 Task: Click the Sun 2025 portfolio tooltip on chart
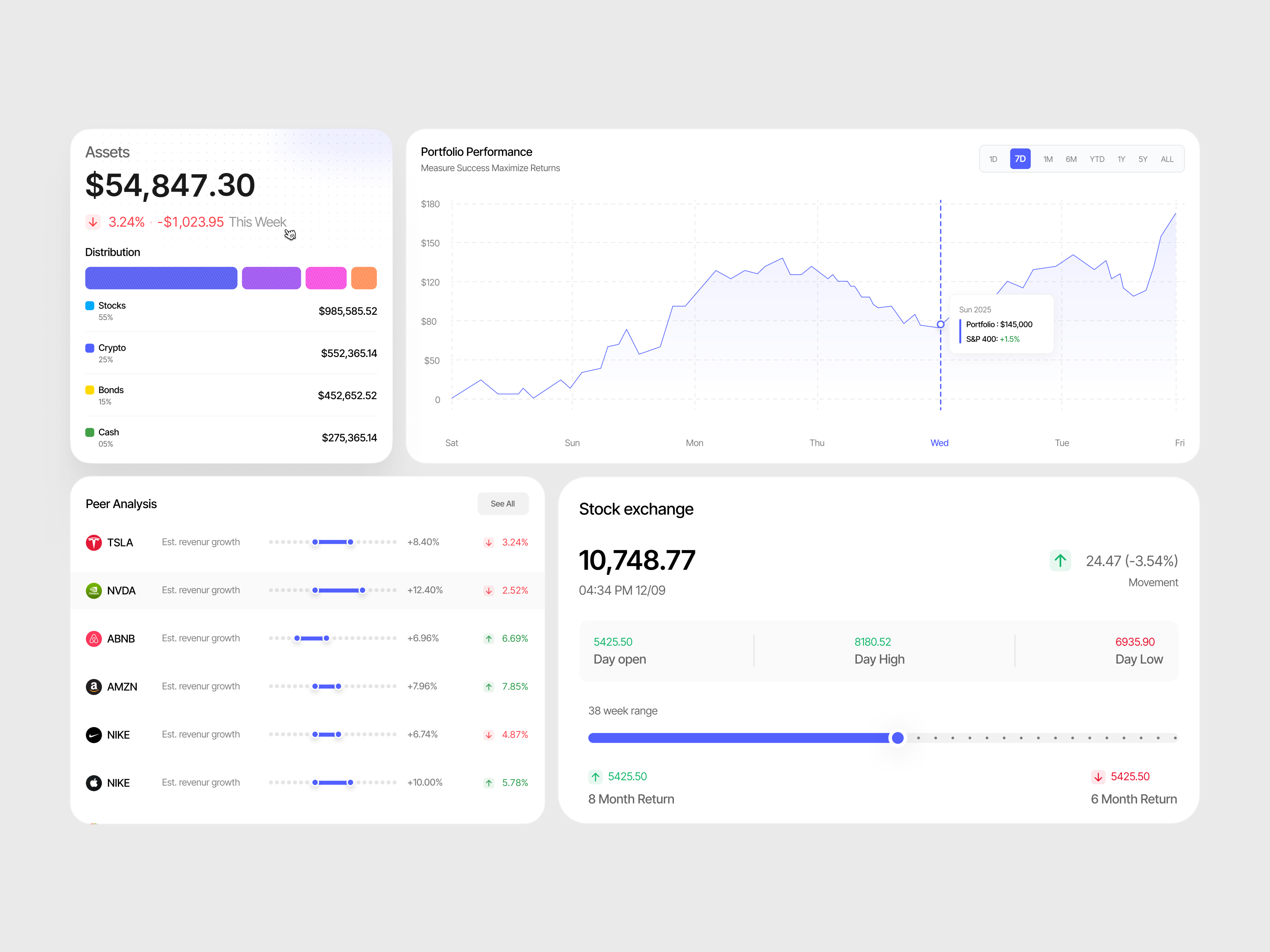1001,324
